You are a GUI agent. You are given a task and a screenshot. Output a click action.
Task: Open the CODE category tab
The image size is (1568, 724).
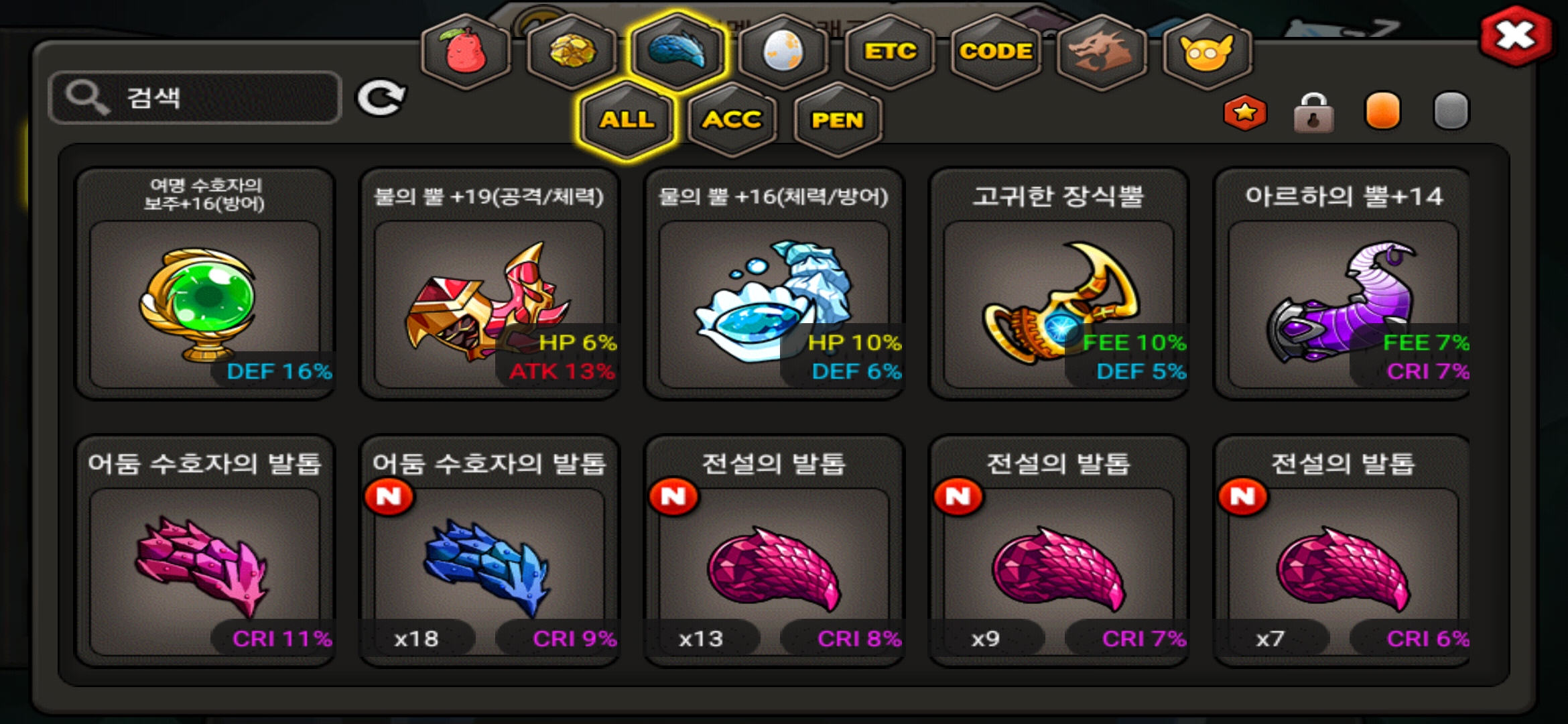pyautogui.click(x=995, y=52)
